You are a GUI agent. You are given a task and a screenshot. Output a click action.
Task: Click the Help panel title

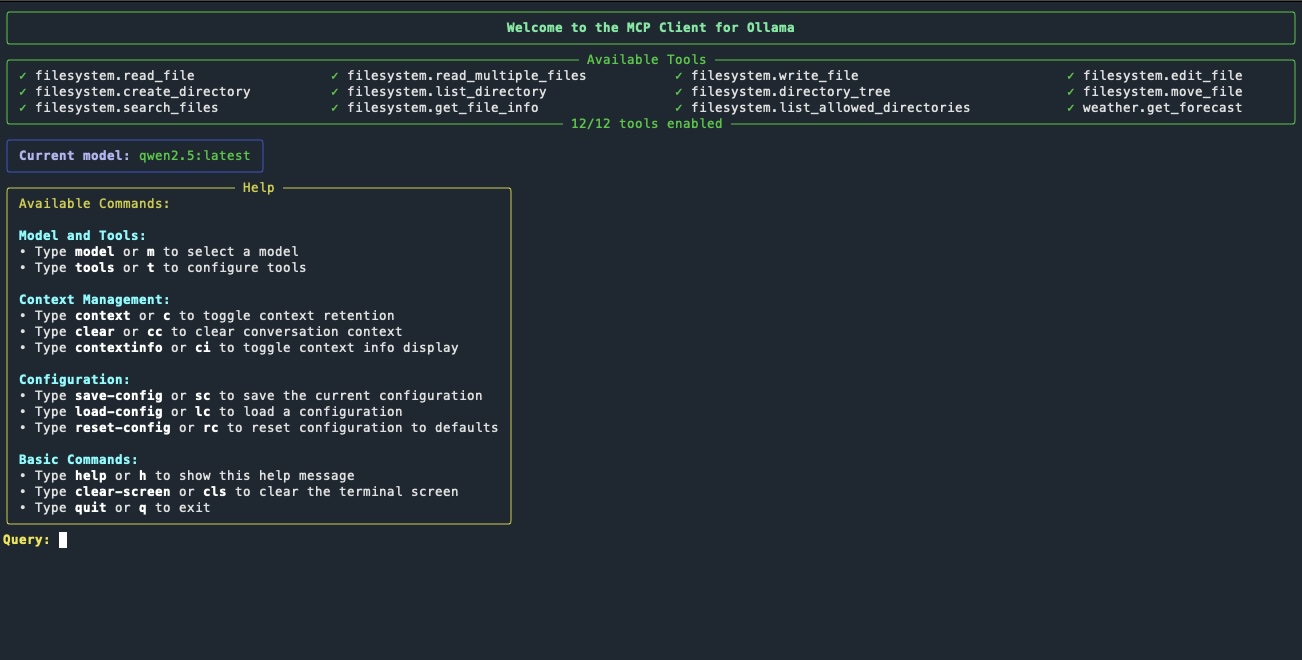tap(259, 188)
